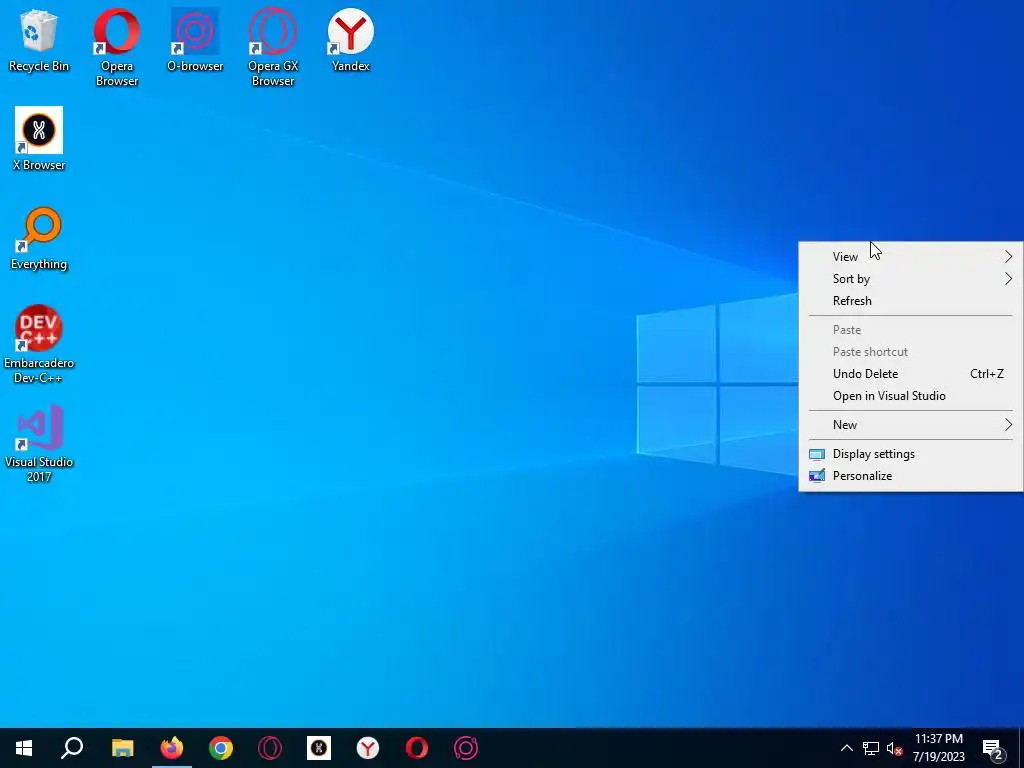The image size is (1024, 768).
Task: Launch Opera GX from the taskbar
Action: click(x=270, y=748)
